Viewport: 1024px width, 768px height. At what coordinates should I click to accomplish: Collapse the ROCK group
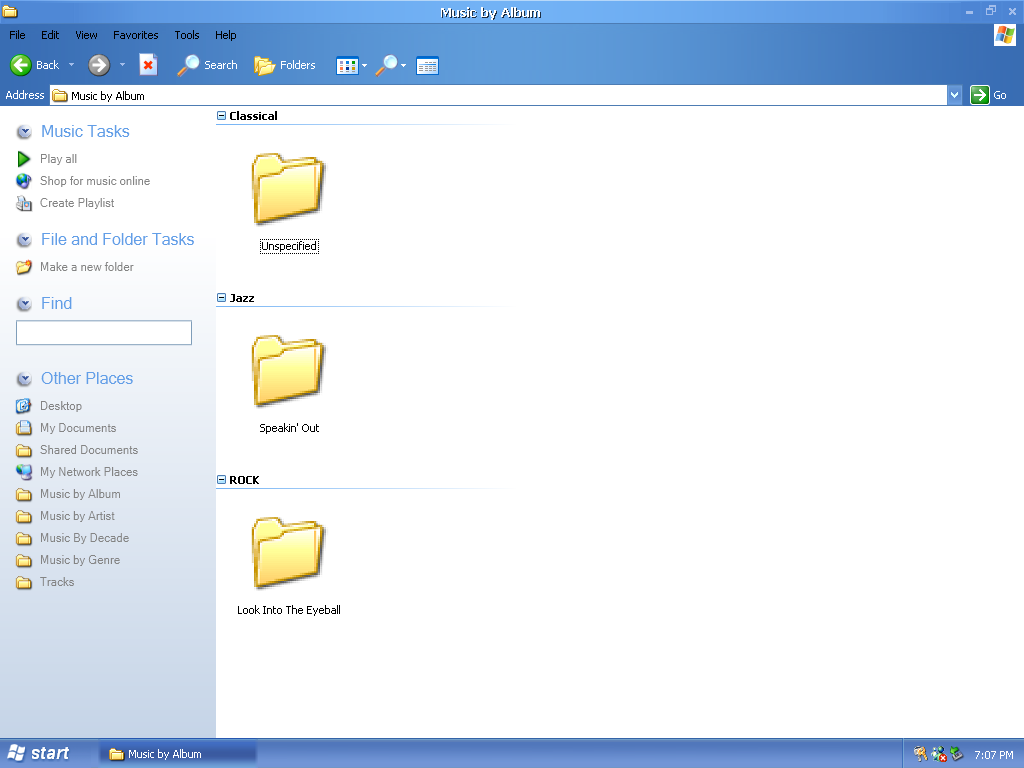222,480
